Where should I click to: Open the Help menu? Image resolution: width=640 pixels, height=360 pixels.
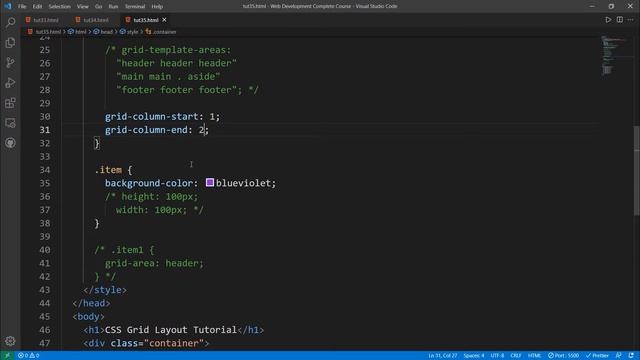[x=157, y=7]
